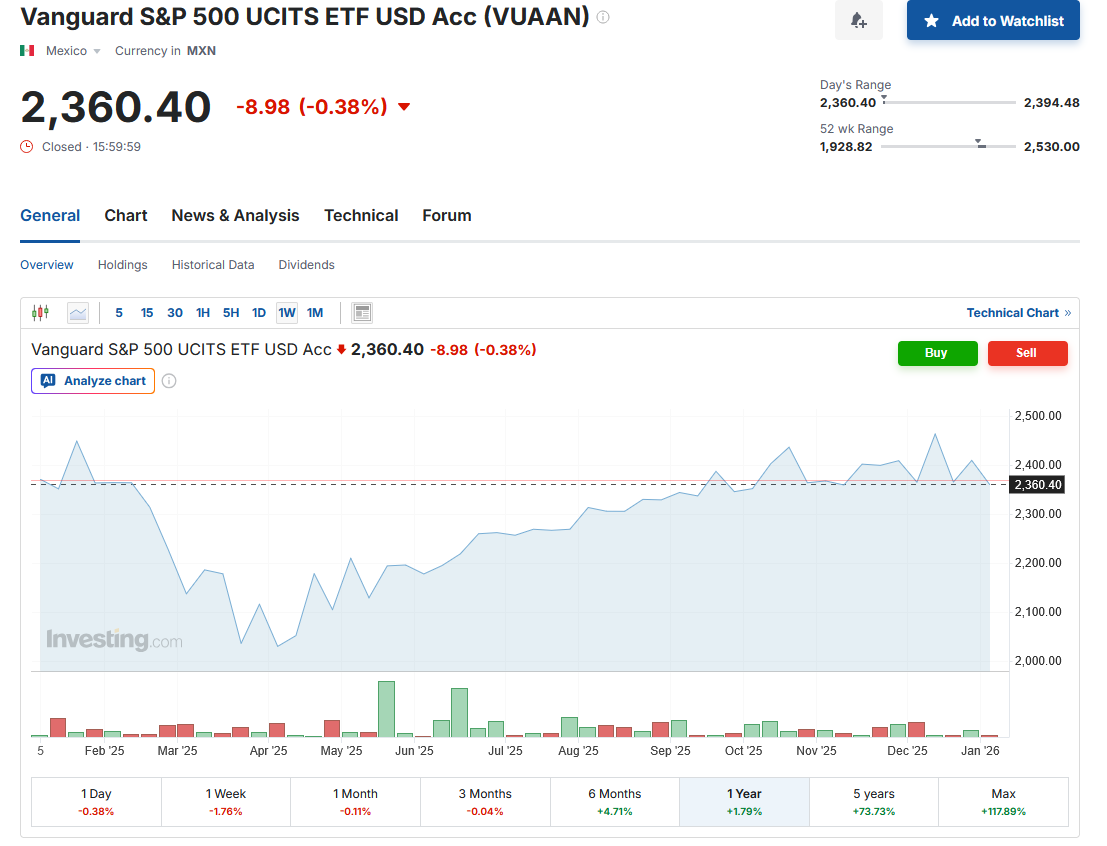Click the red down arrow beside -0.38%
Image resolution: width=1107 pixels, height=846 pixels.
point(404,107)
